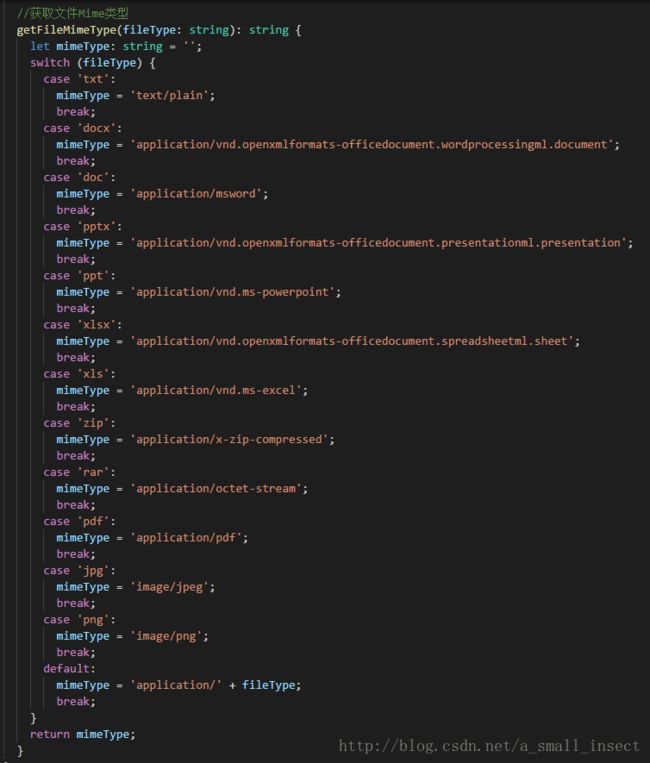Click the case 'png' label
Image resolution: width=650 pixels, height=763 pixels.
click(79, 619)
